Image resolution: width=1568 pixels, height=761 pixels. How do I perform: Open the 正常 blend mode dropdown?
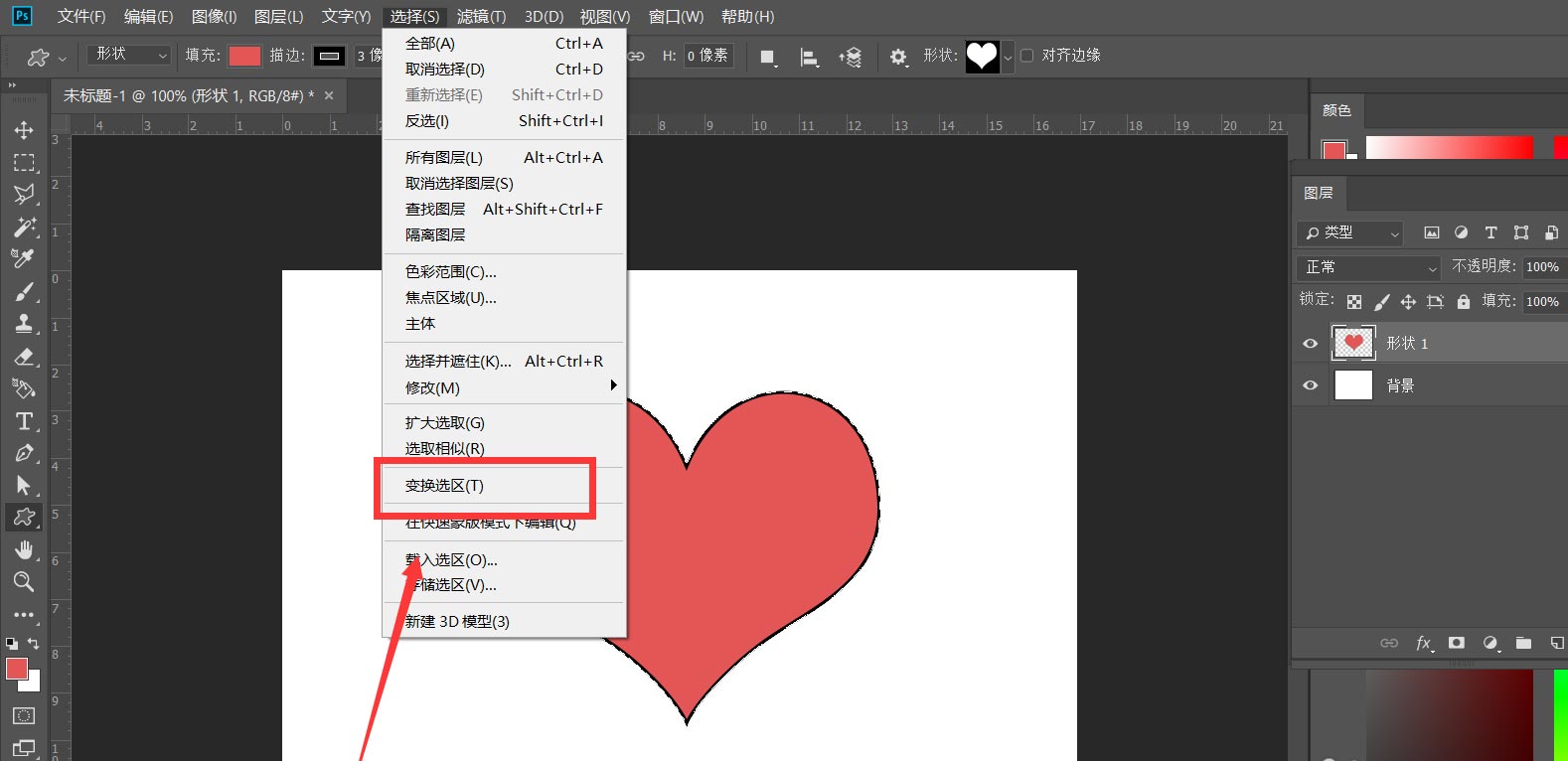coord(1368,267)
